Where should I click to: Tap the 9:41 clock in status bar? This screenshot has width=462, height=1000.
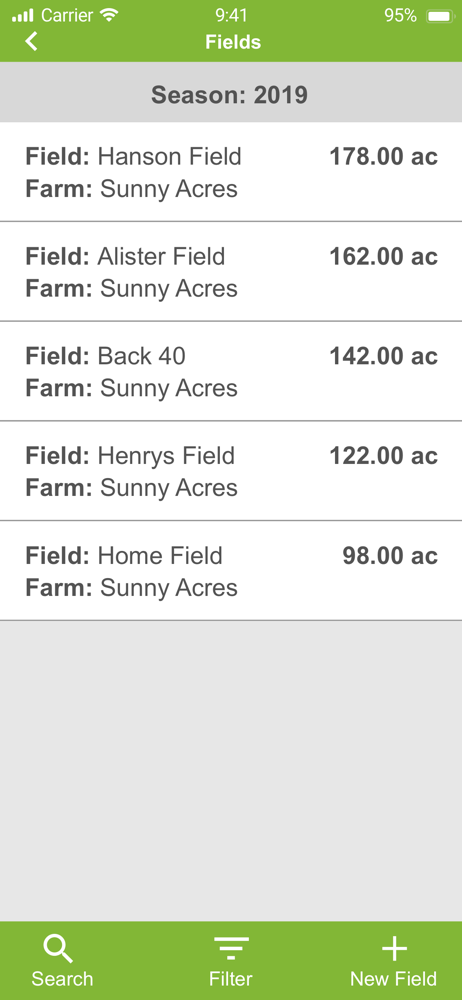tap(231, 15)
